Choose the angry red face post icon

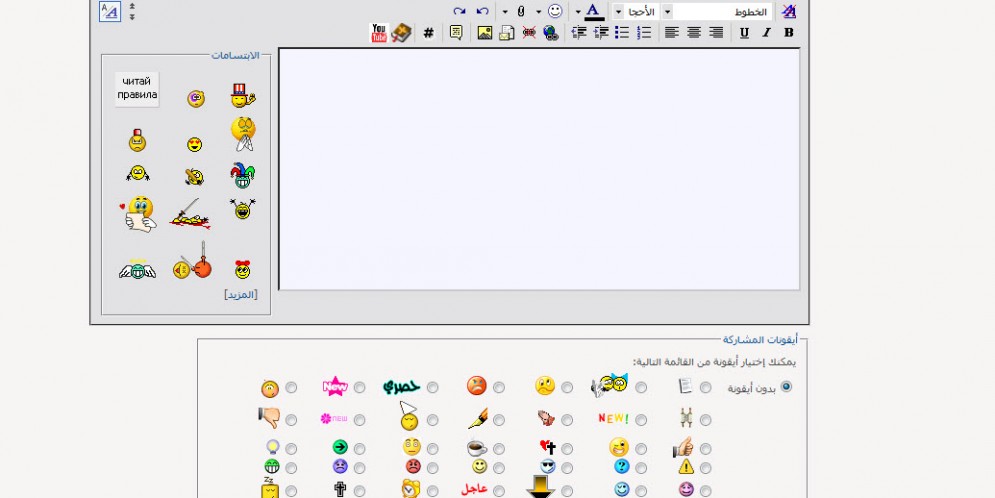click(x=499, y=388)
